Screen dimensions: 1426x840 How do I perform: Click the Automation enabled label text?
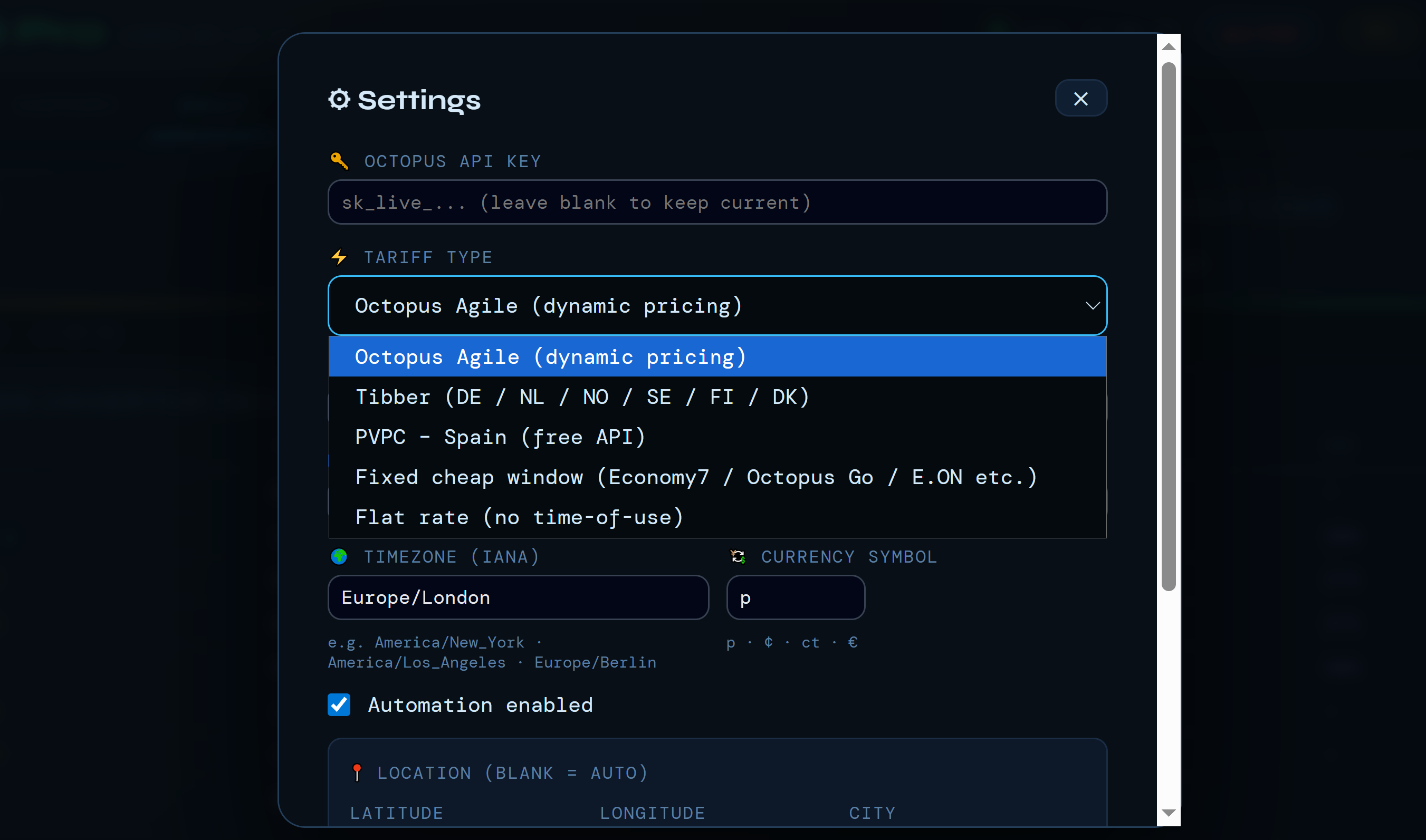(x=480, y=704)
